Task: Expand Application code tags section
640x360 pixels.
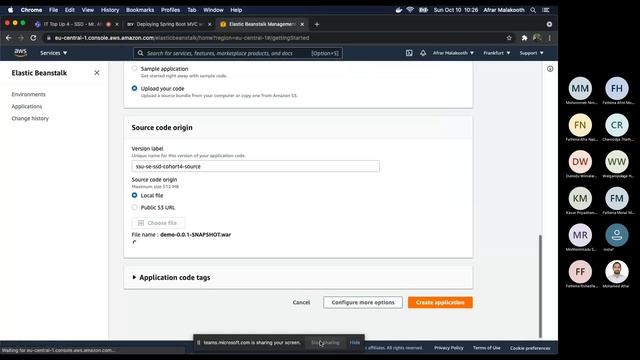Action: point(171,278)
